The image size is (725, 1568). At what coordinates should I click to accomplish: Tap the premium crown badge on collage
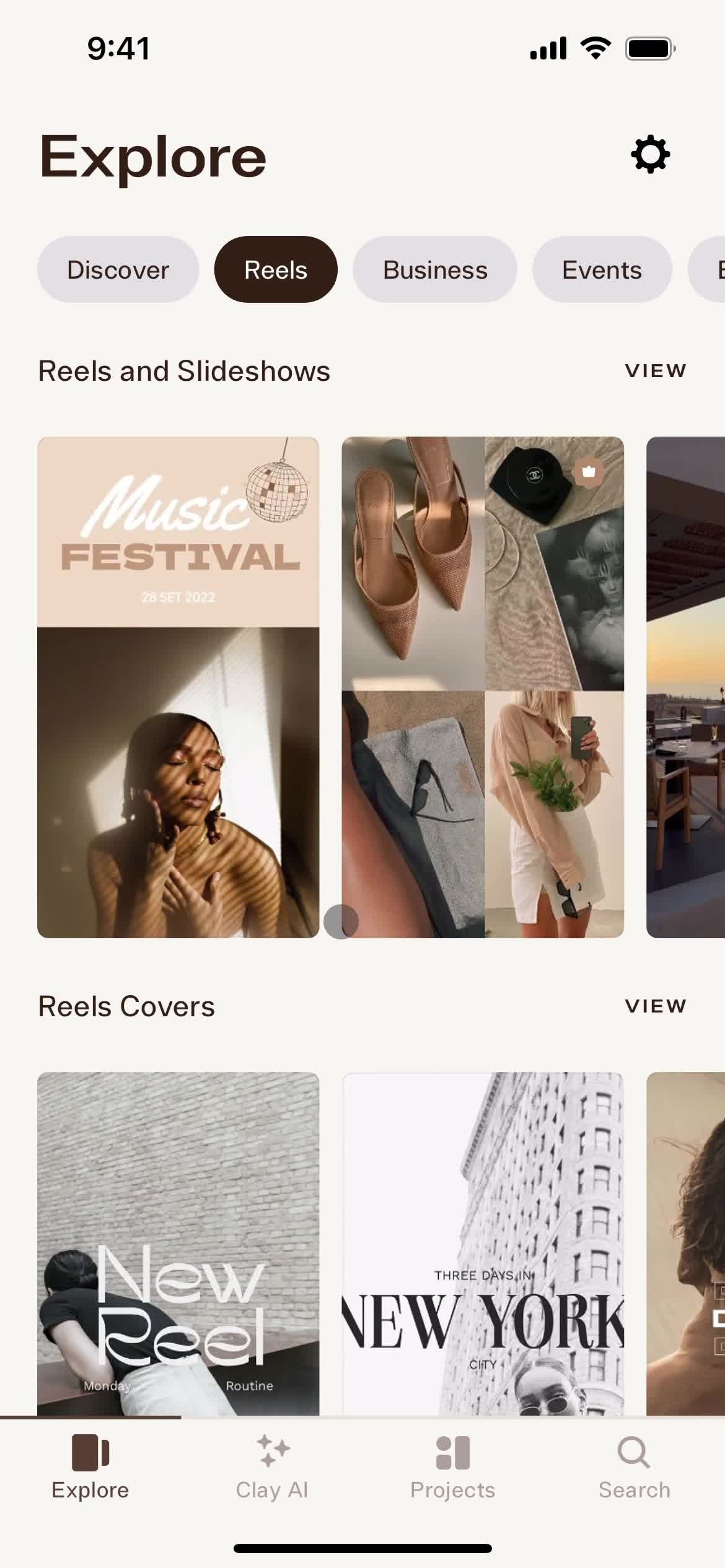pos(589,472)
